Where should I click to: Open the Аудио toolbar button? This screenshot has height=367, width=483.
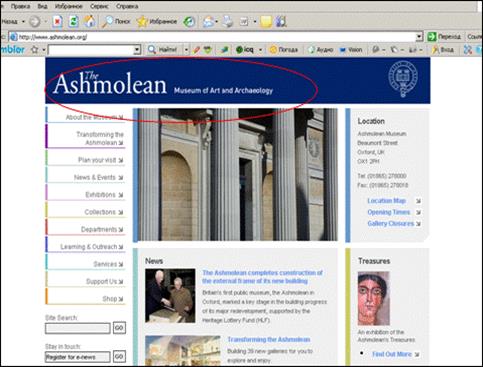pyautogui.click(x=321, y=50)
